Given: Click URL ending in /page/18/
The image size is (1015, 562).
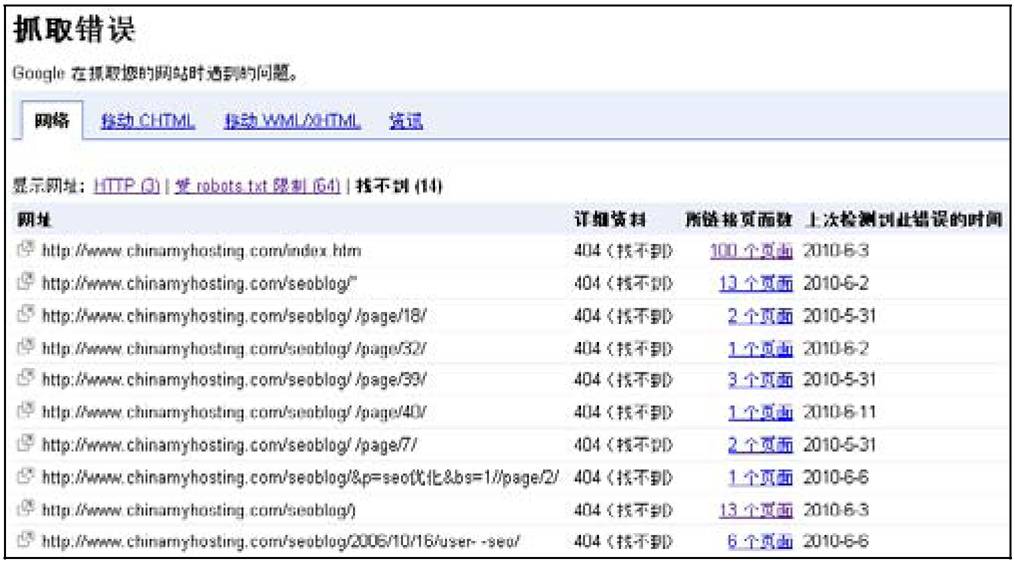Looking at the screenshot, I should (x=234, y=315).
